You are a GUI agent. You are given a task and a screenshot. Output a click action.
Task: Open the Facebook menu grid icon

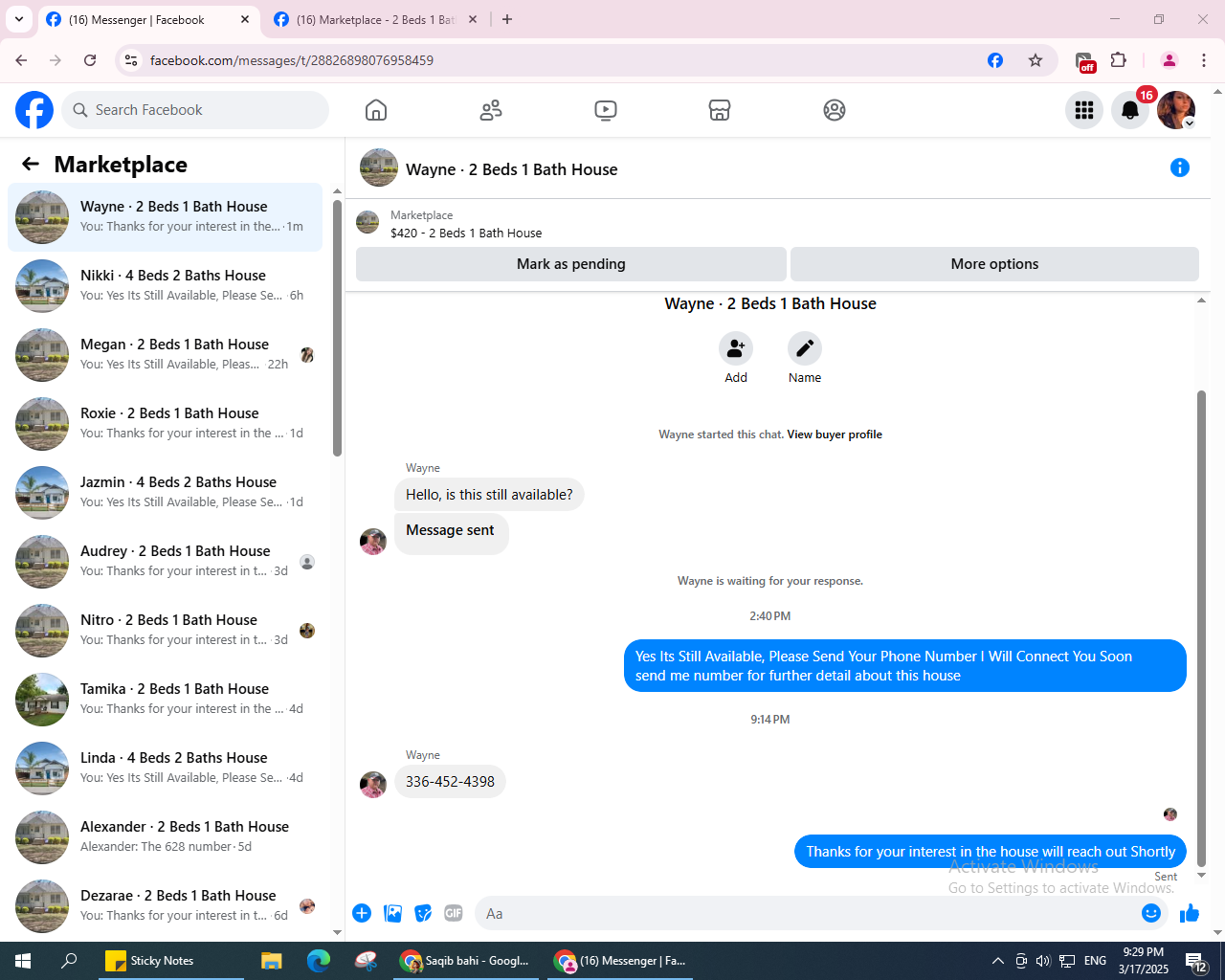click(x=1084, y=110)
